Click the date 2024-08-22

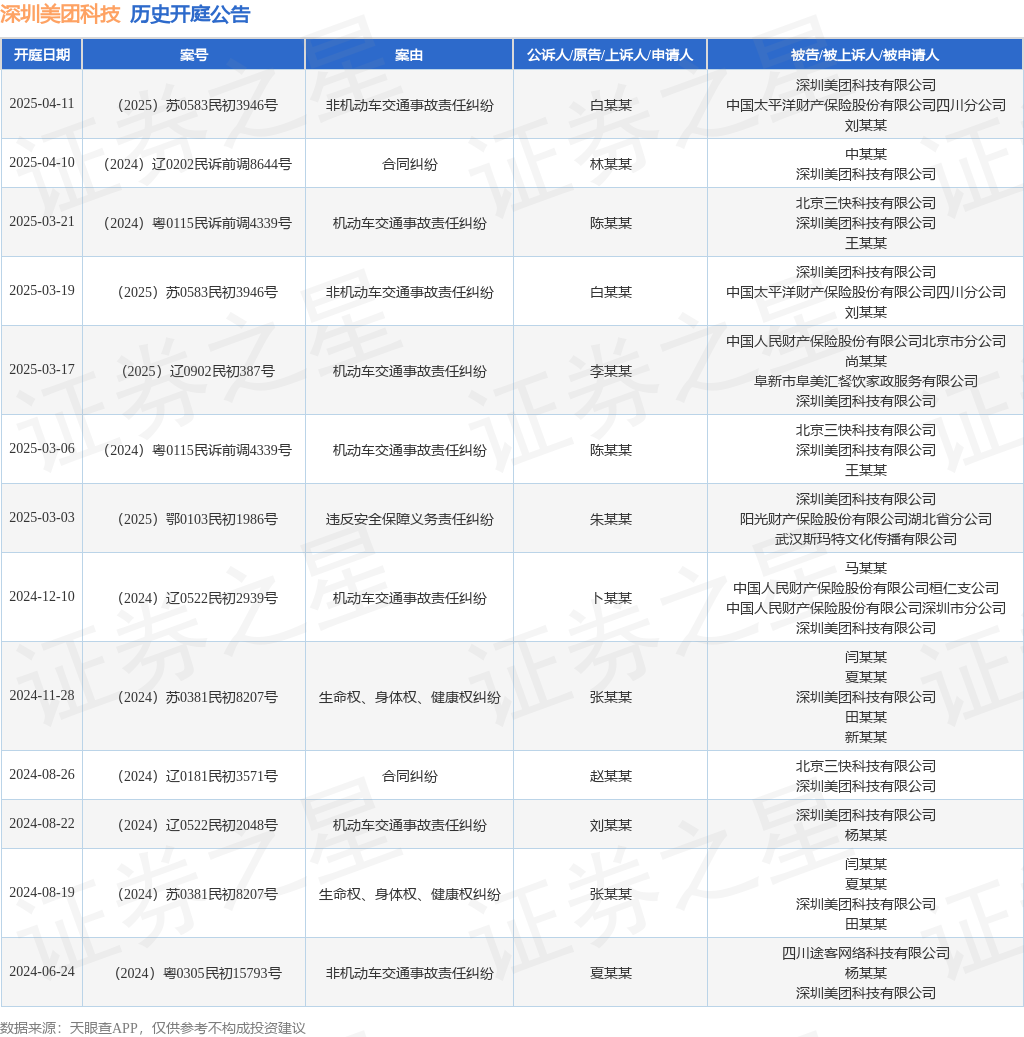point(42,823)
